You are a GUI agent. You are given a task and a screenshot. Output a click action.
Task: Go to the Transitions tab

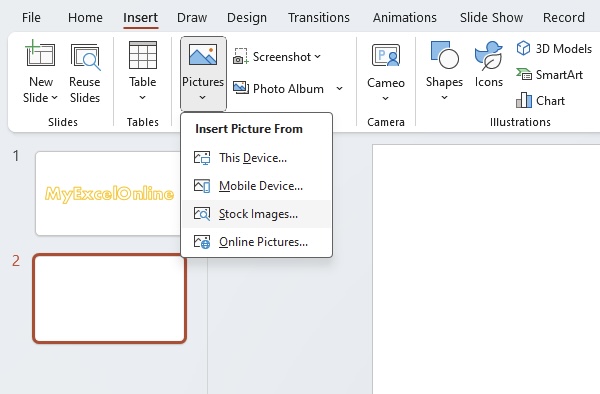pos(319,18)
